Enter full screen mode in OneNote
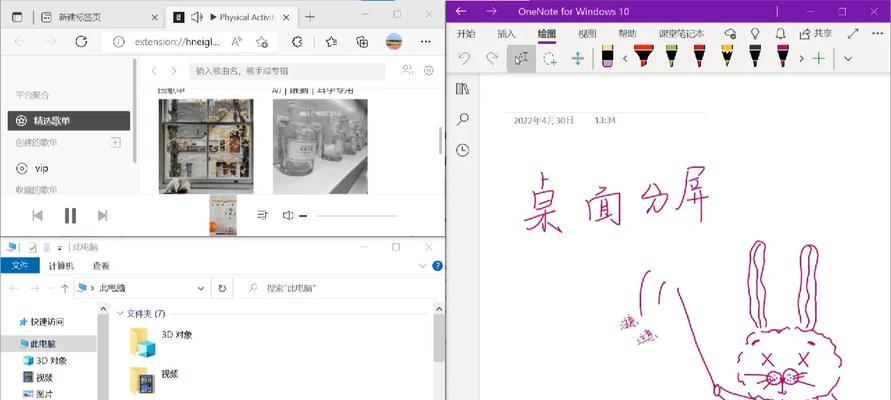 tap(853, 34)
